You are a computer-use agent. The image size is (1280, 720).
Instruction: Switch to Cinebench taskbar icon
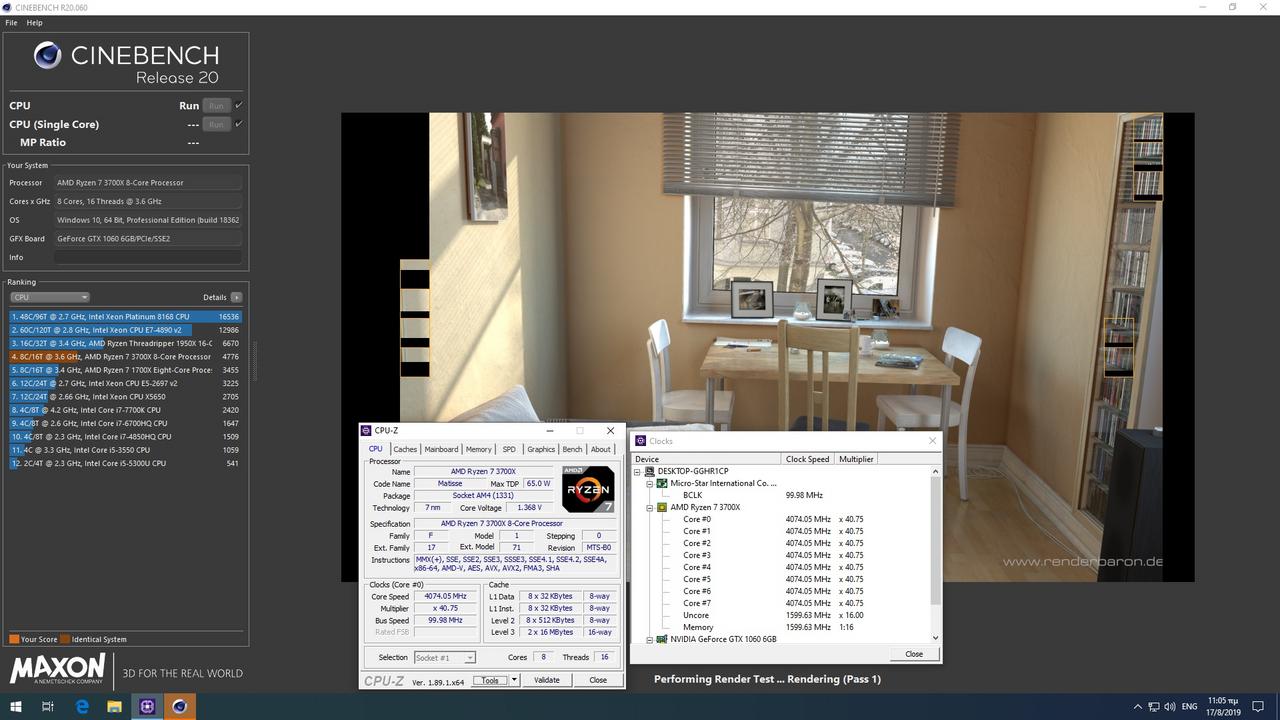[x=179, y=706]
